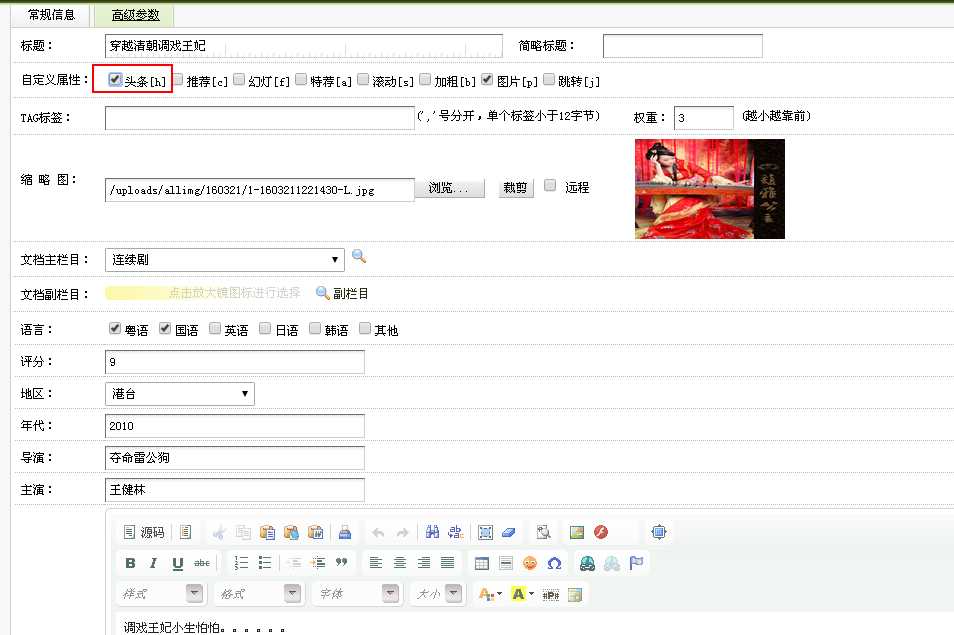The height and width of the screenshot is (635, 954).
Task: Click the Paste from Word icon
Action: pyautogui.click(x=316, y=533)
